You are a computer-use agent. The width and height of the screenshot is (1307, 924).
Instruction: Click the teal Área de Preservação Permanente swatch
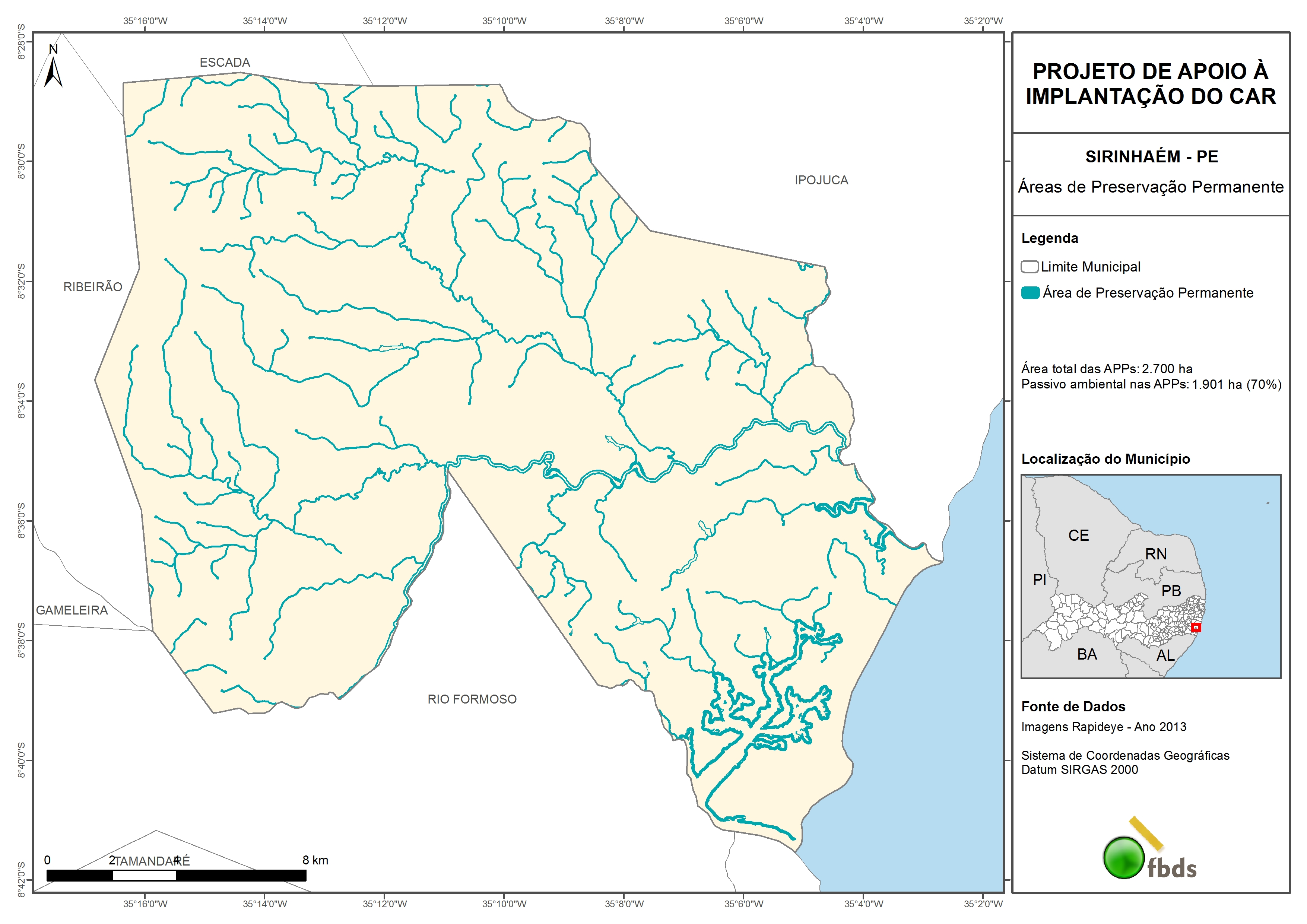(x=1030, y=293)
